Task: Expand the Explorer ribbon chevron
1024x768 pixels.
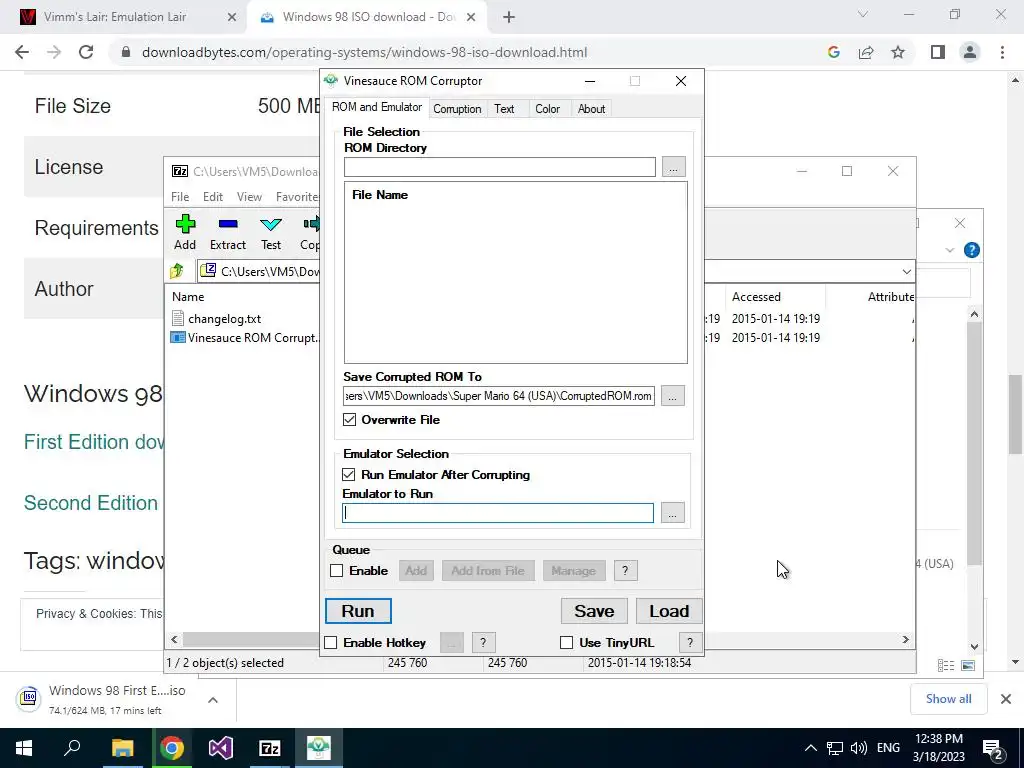Action: click(x=950, y=250)
